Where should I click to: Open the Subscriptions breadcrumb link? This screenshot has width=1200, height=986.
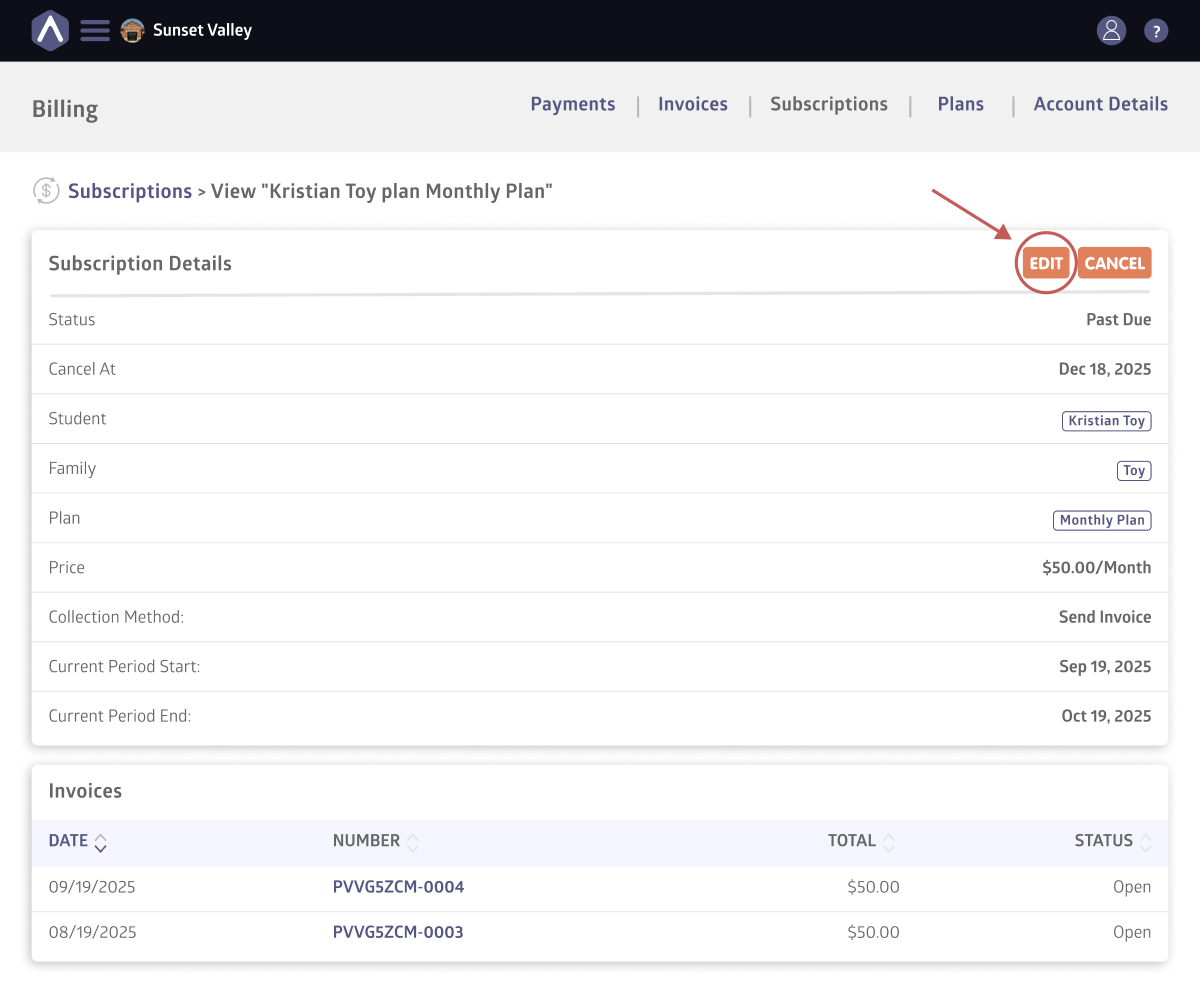tap(130, 191)
